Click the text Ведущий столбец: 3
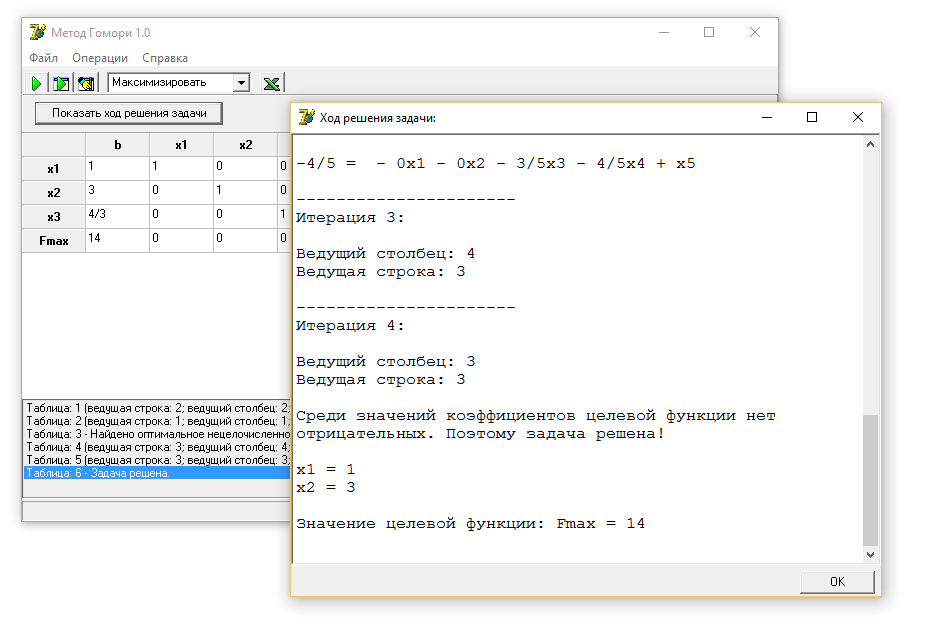This screenshot has width=933, height=636. click(386, 361)
